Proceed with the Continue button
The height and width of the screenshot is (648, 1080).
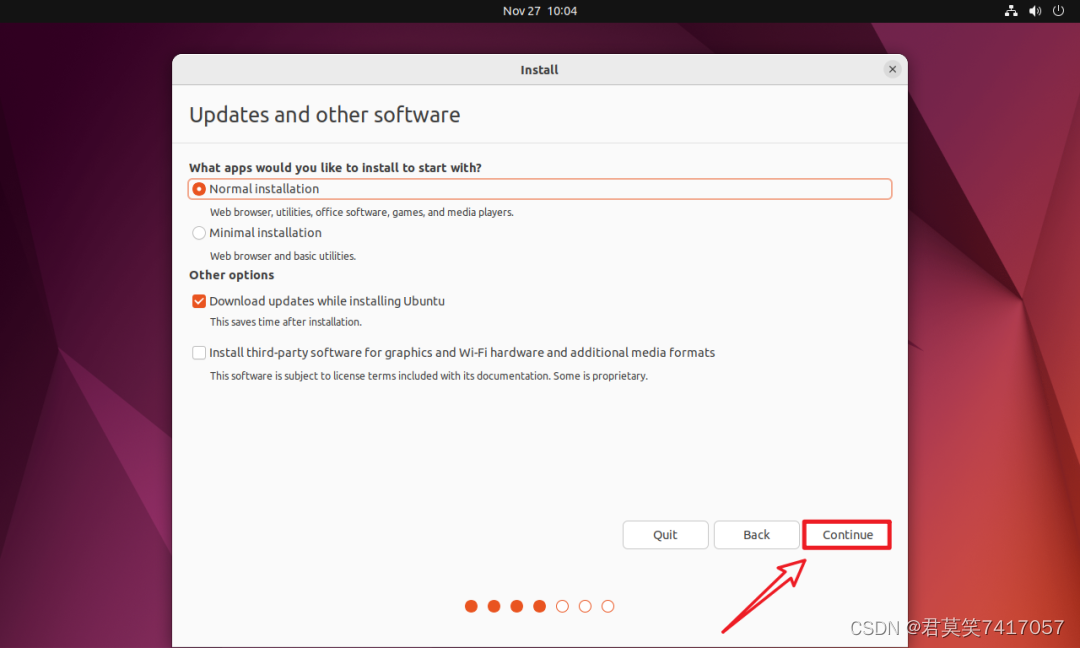pyautogui.click(x=847, y=535)
